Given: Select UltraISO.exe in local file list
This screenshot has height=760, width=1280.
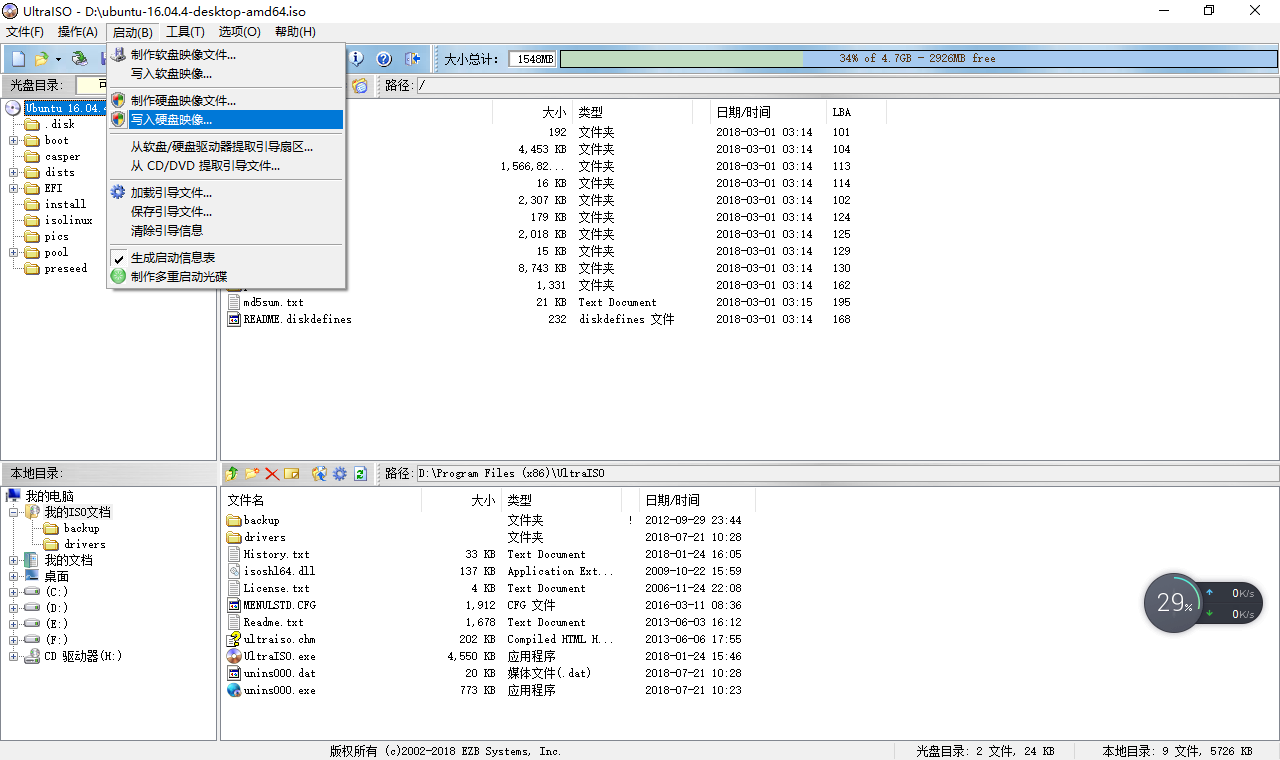Looking at the screenshot, I should tap(279, 657).
